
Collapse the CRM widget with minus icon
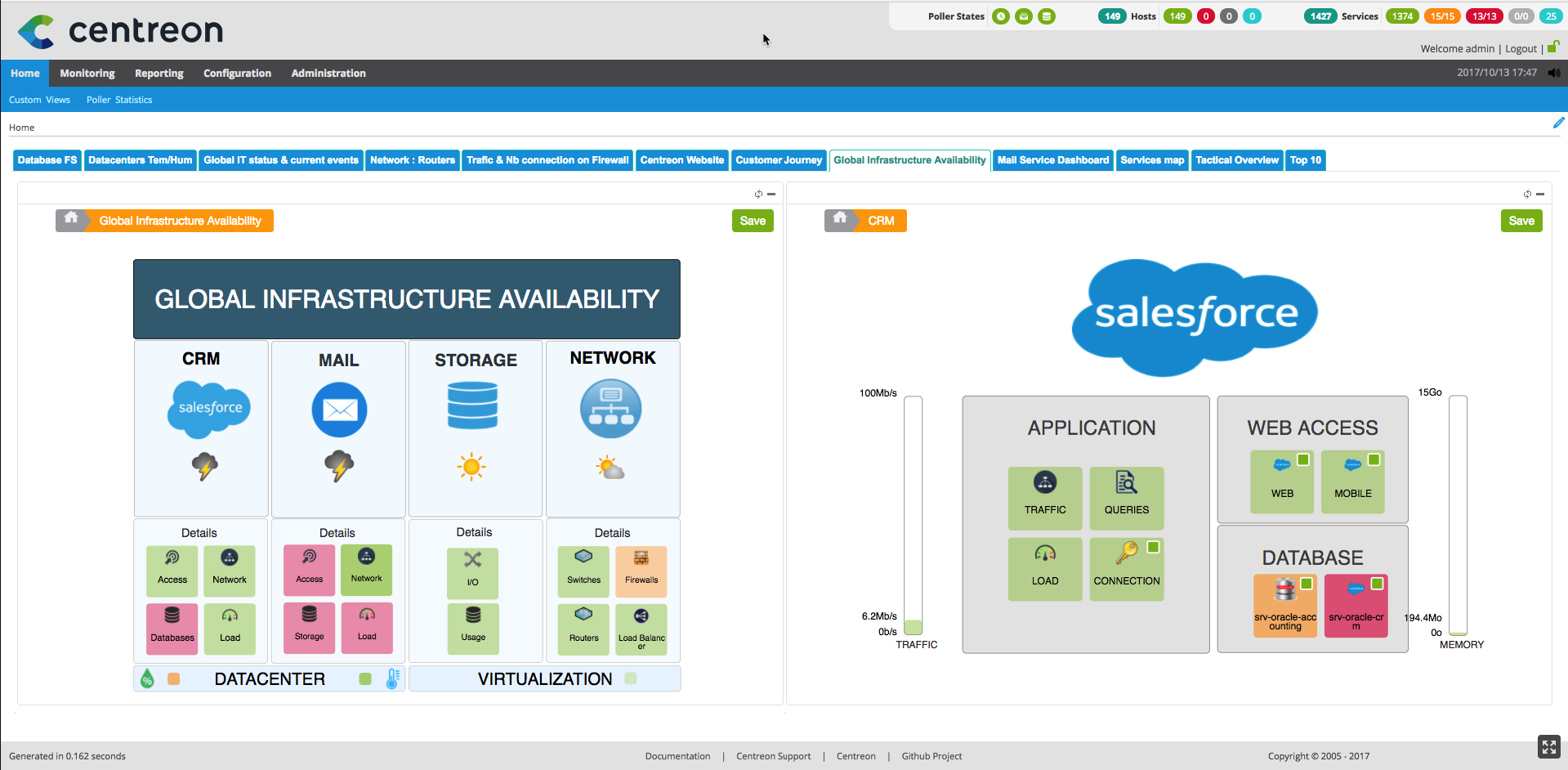pos(1540,194)
